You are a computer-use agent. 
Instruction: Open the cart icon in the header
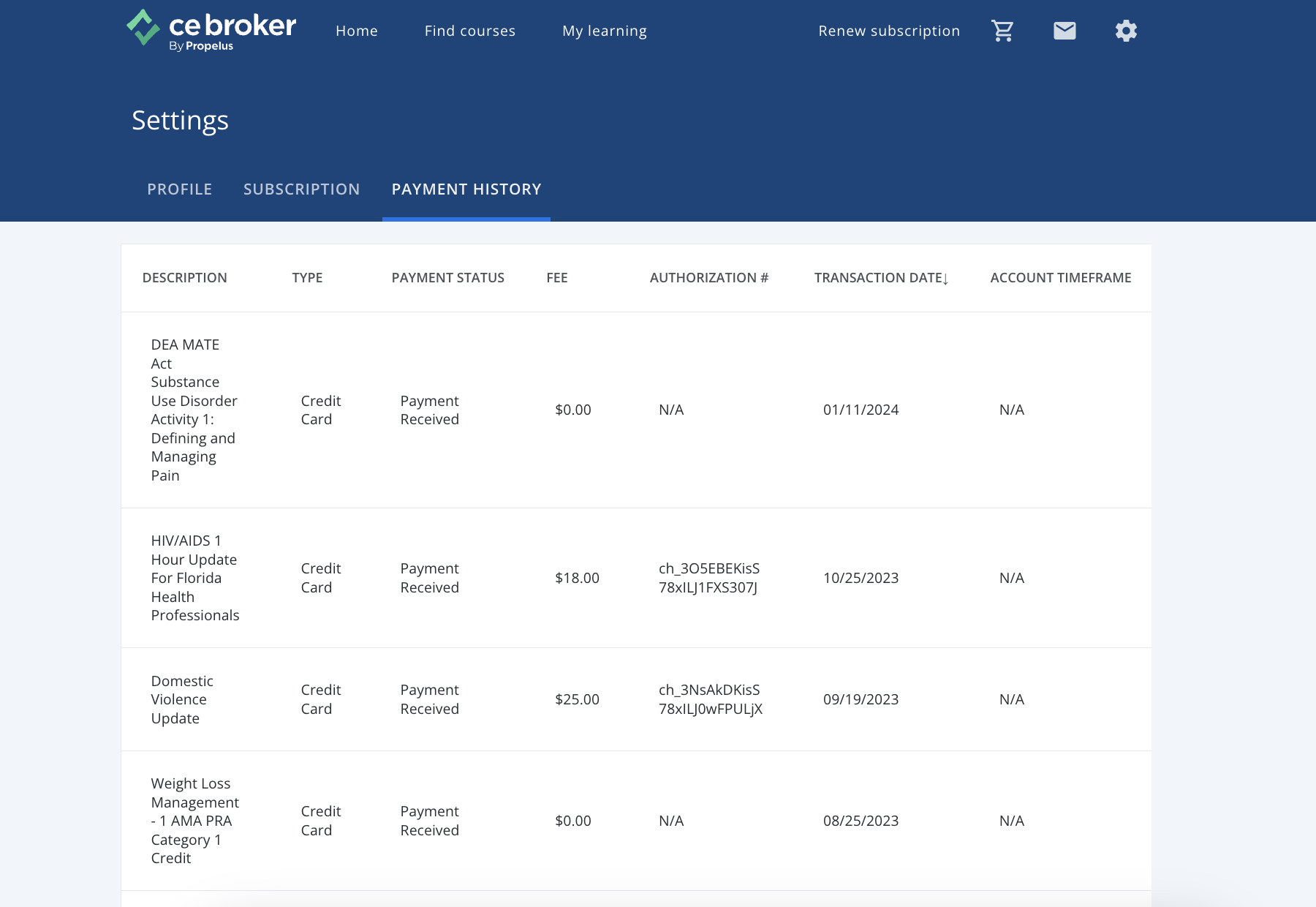pyautogui.click(x=1002, y=30)
